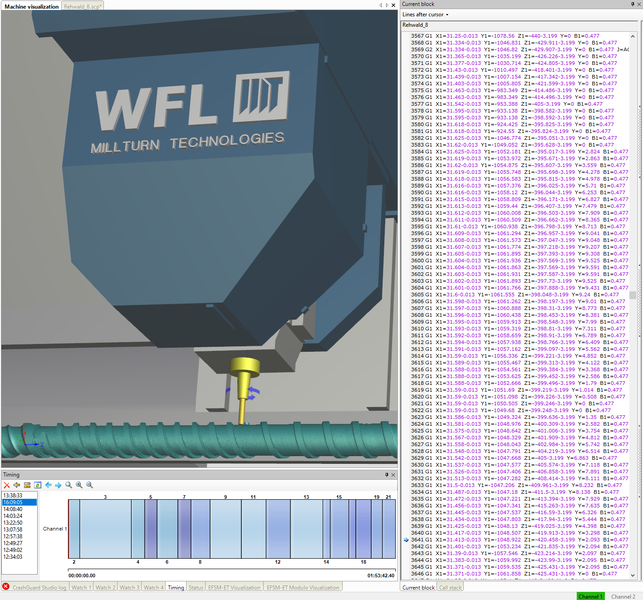This screenshot has width=643, height=600.
Task: Select Channel 1 in status bar
Action: (591, 596)
